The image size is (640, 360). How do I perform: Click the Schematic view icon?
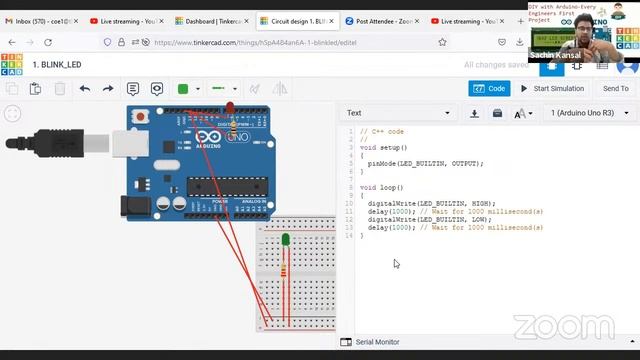pos(577,66)
